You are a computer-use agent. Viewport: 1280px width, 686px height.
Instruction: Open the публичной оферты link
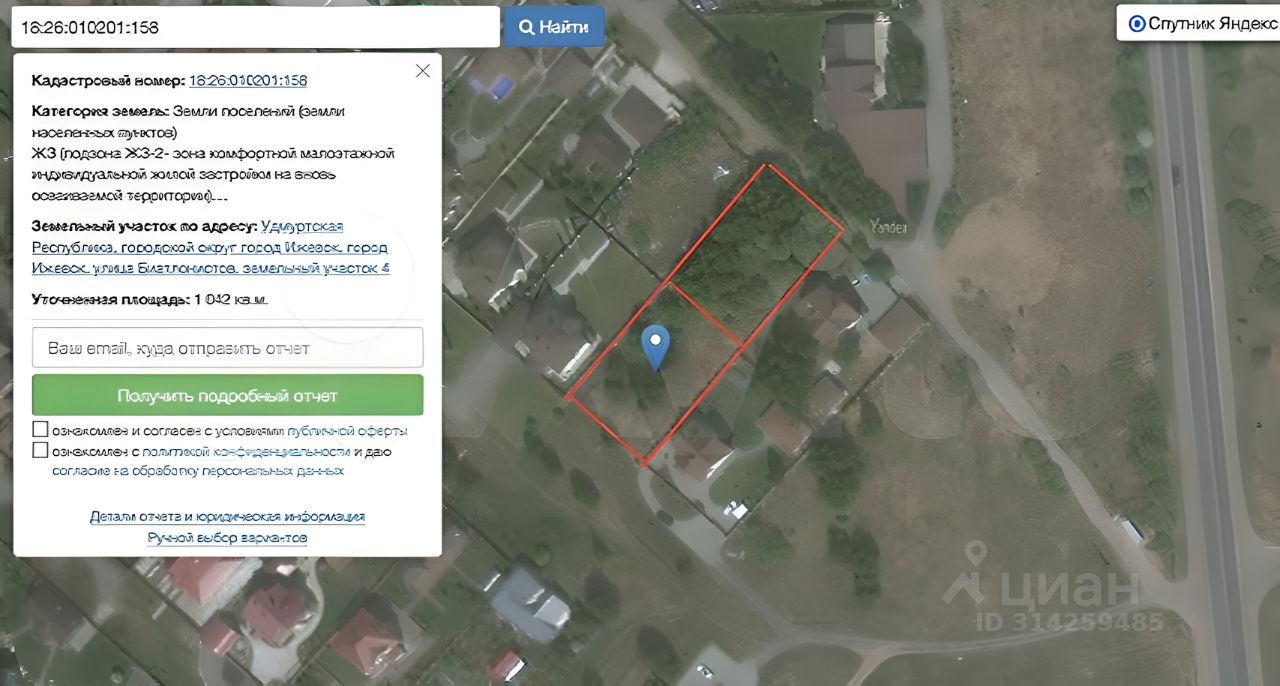pyautogui.click(x=347, y=431)
